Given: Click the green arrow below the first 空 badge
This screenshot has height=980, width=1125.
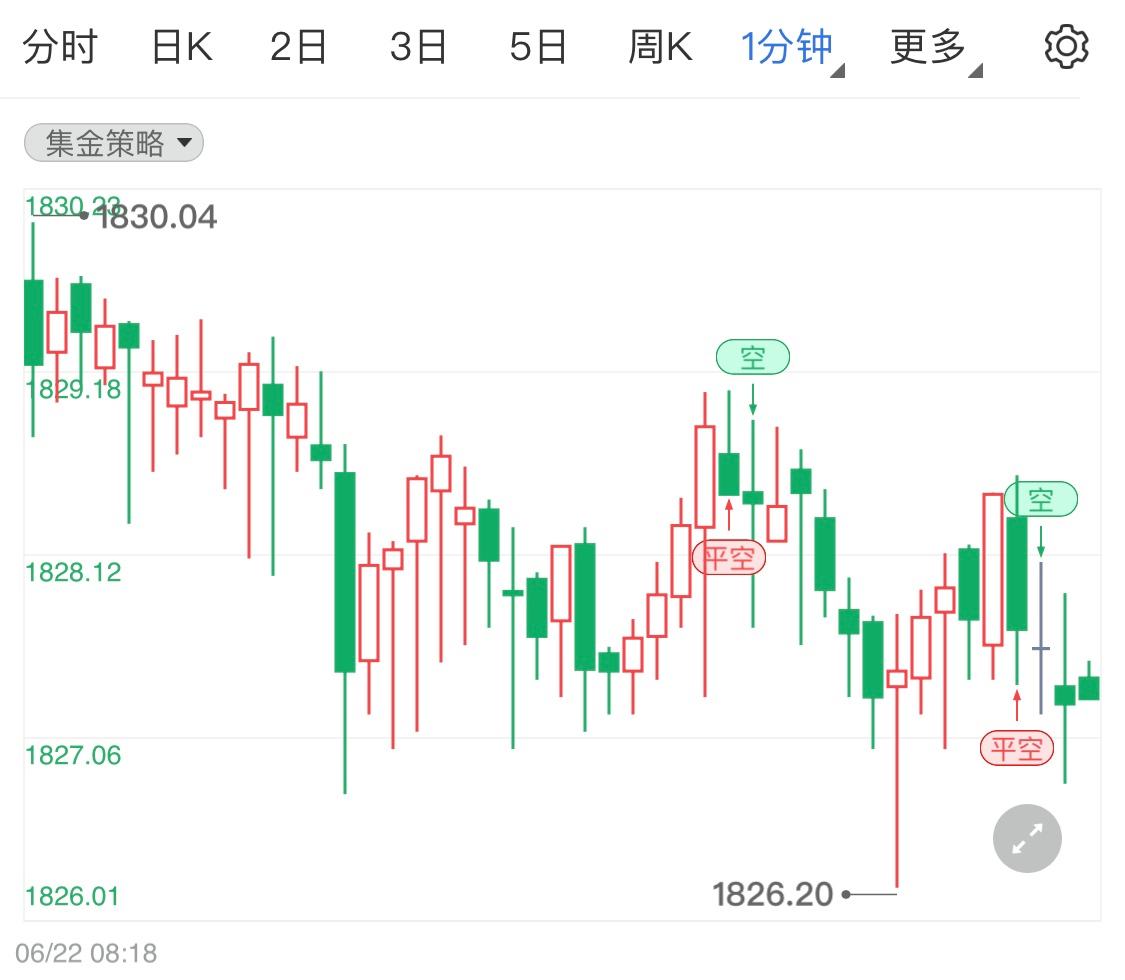Looking at the screenshot, I should coord(752,402).
